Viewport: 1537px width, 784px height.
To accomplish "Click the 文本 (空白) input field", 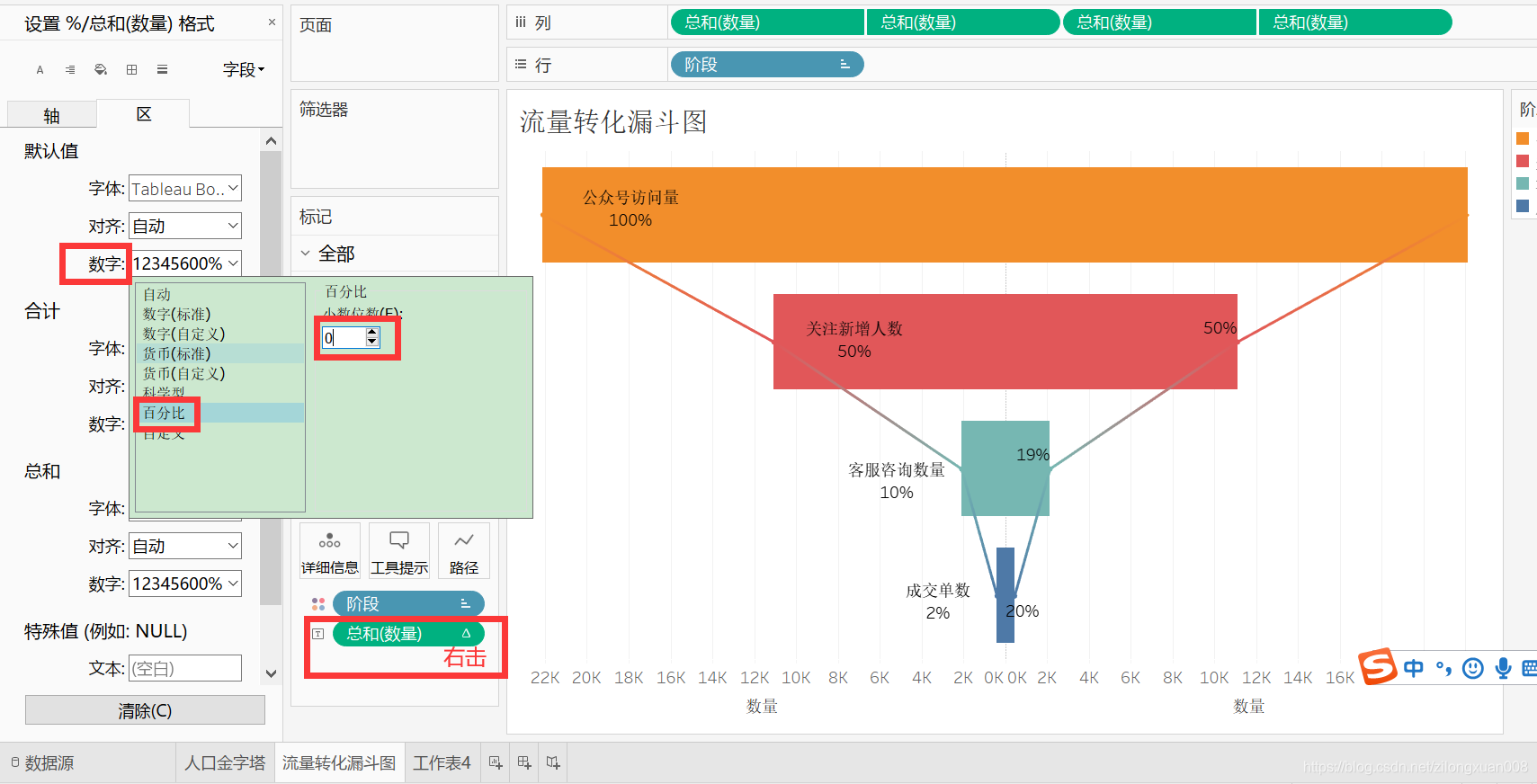I will tap(185, 668).
